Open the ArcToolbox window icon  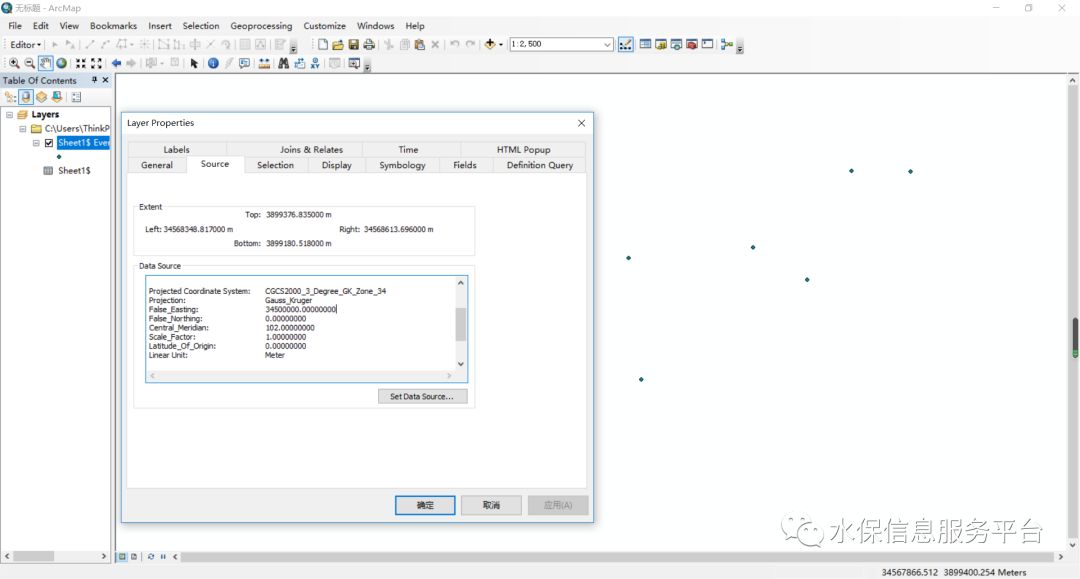692,44
